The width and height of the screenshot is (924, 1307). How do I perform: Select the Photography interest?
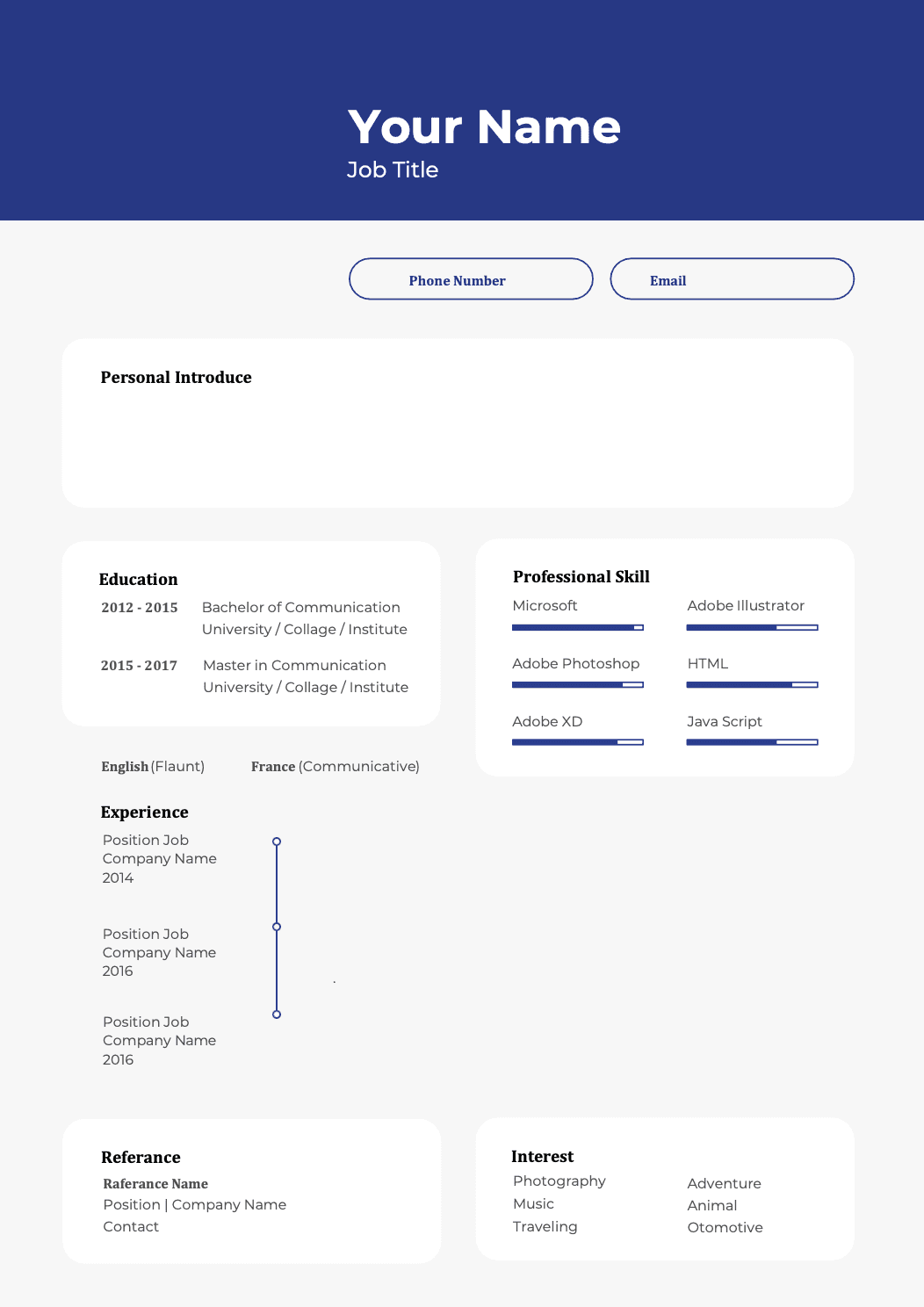click(x=559, y=1181)
